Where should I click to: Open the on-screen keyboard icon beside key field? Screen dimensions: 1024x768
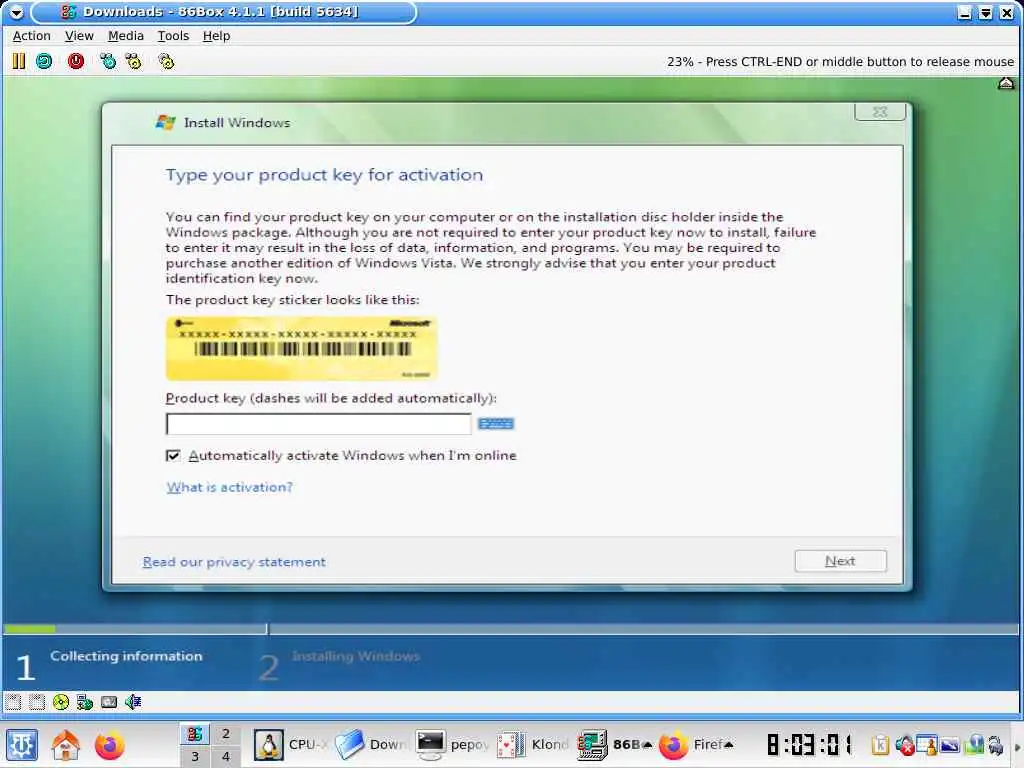coord(496,424)
